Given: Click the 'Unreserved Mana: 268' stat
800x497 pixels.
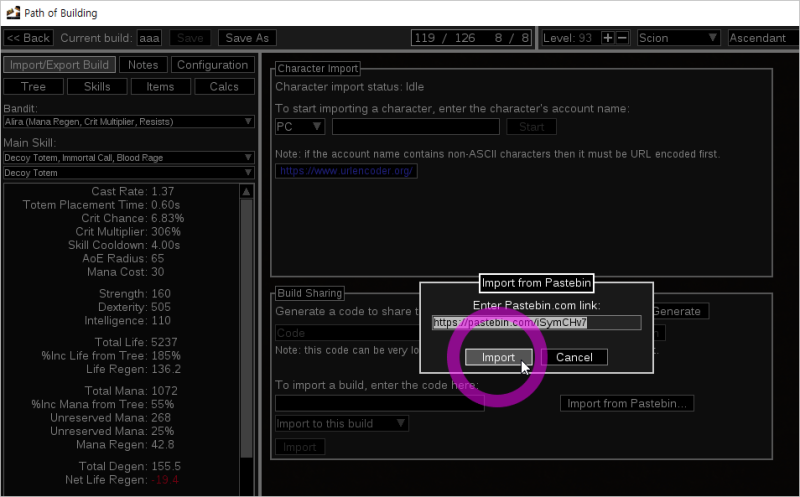Looking at the screenshot, I should [110, 418].
